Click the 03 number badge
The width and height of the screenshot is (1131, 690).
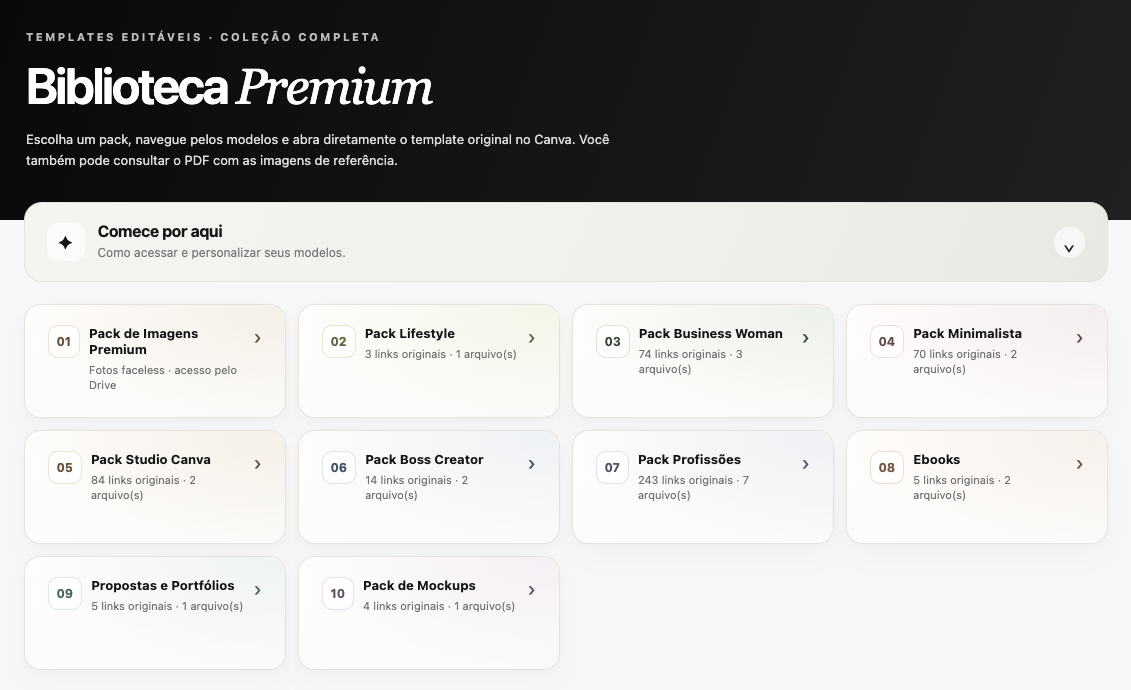(612, 341)
